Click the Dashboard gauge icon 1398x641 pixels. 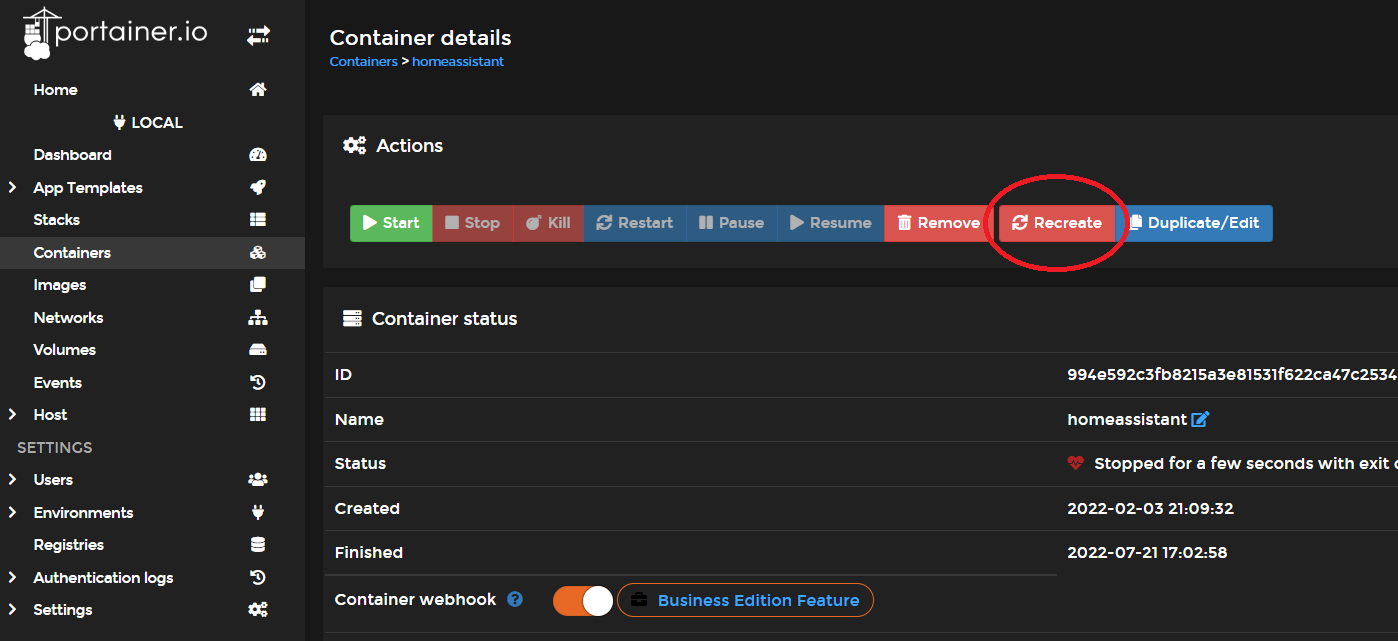258,155
